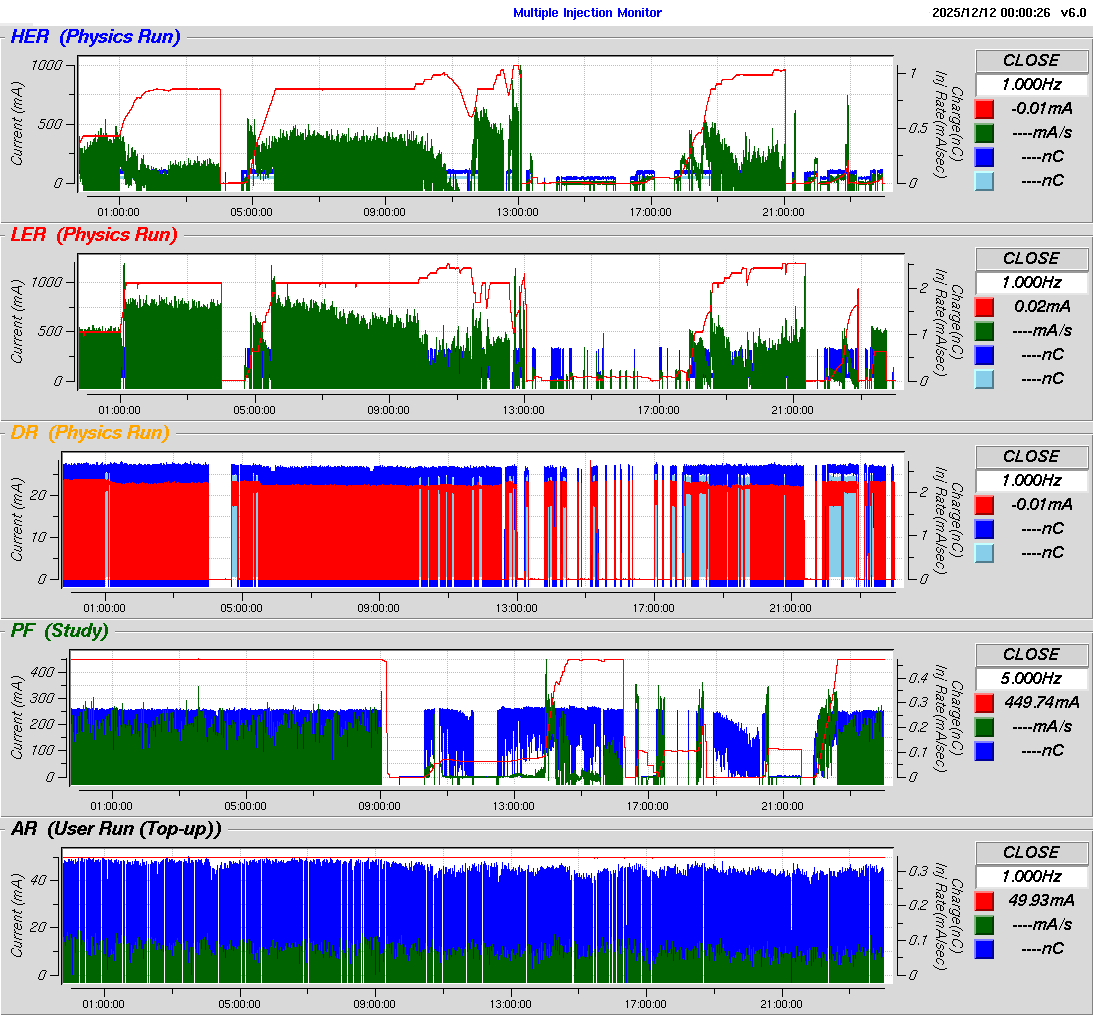Close the PF (Study) panel

(x=1031, y=654)
